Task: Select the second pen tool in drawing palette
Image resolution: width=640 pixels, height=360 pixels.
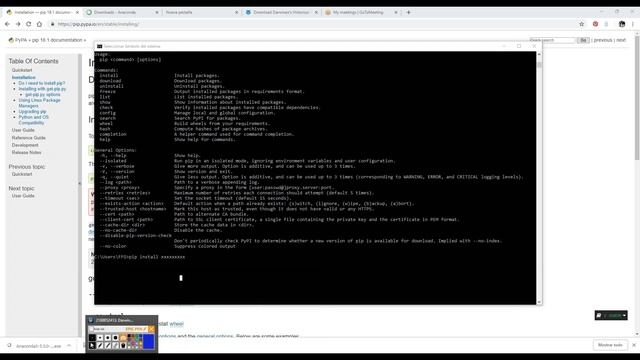Action: pyautogui.click(x=108, y=345)
